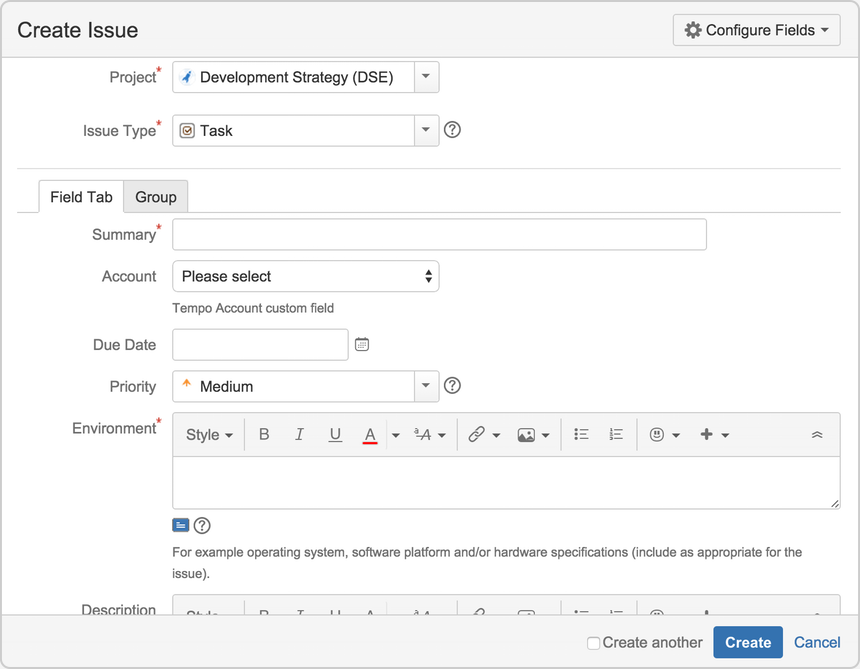Open the Priority dropdown arrow
This screenshot has height=670, width=860.
pyautogui.click(x=426, y=386)
